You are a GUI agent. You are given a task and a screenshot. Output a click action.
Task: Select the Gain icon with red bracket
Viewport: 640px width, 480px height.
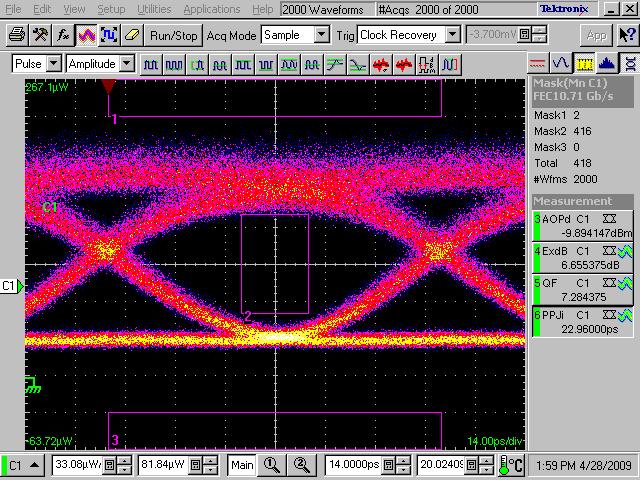coord(450,64)
